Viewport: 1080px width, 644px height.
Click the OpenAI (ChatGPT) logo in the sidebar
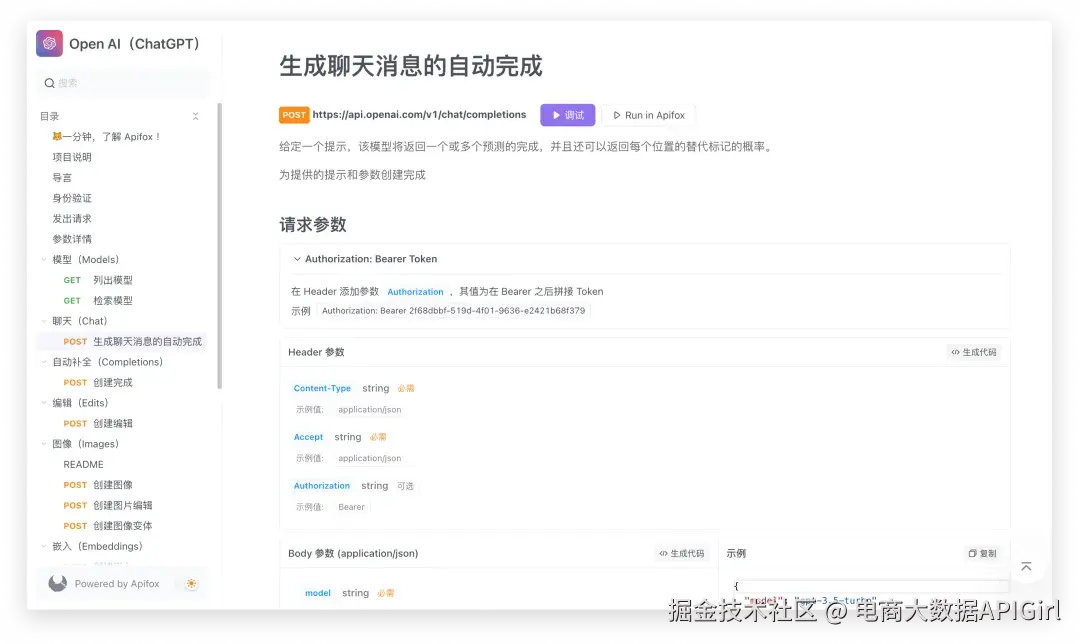coord(49,44)
